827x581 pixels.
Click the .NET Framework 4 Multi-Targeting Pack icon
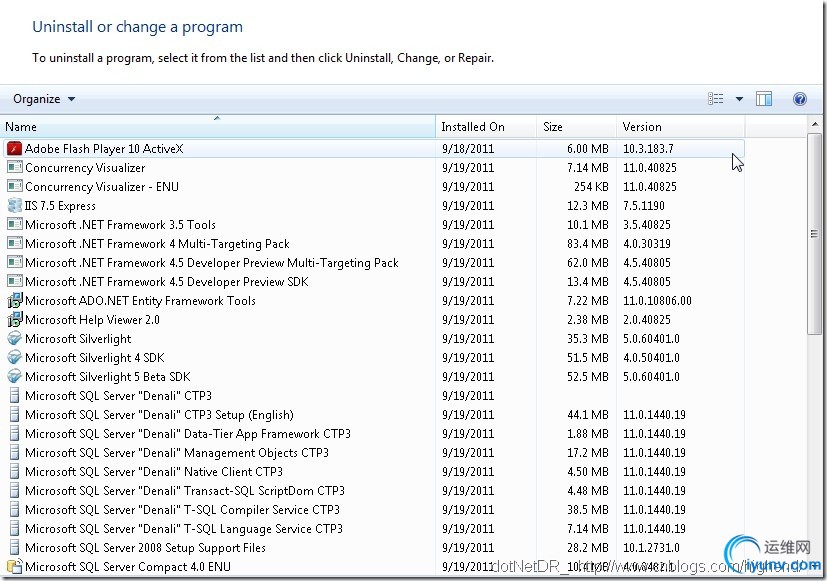pos(15,244)
